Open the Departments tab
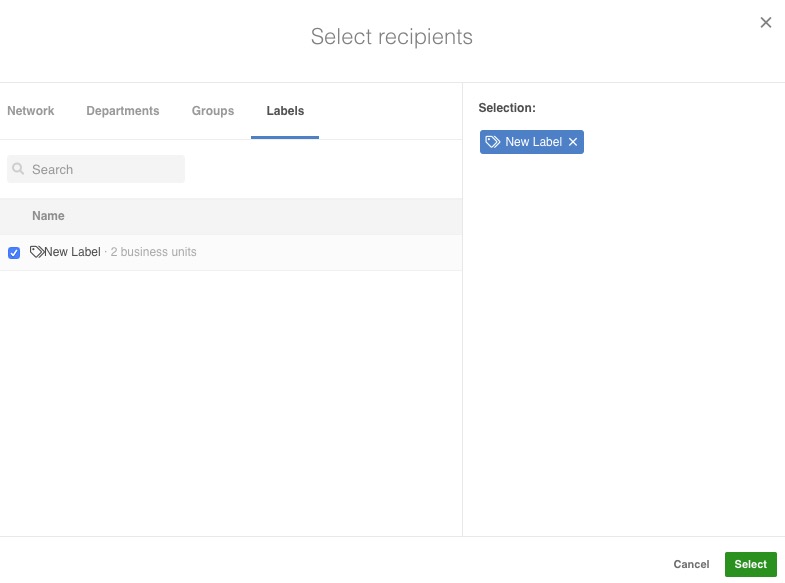The image size is (785, 583). pyautogui.click(x=123, y=111)
